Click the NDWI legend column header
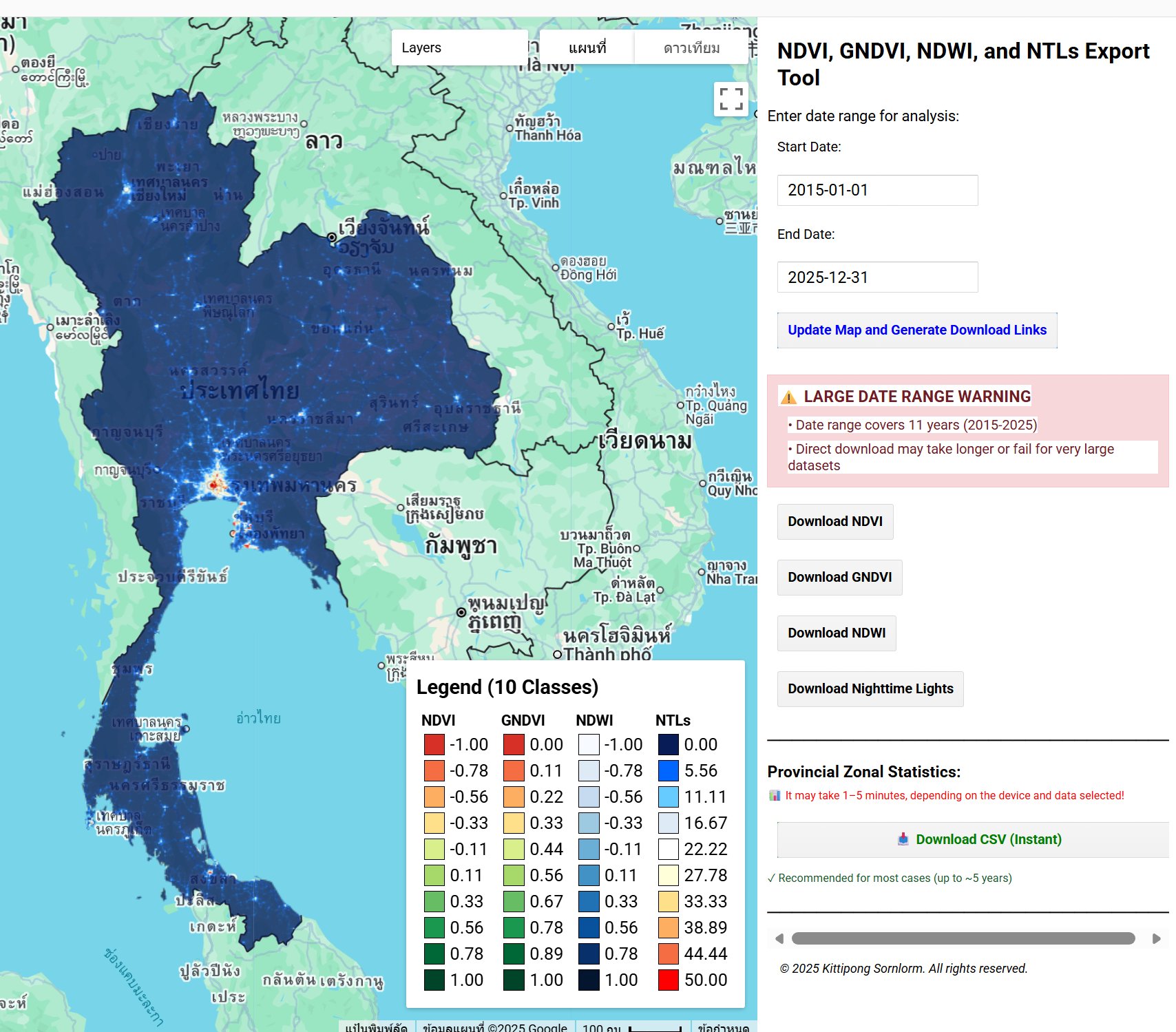The width and height of the screenshot is (1176, 1032). tap(595, 721)
